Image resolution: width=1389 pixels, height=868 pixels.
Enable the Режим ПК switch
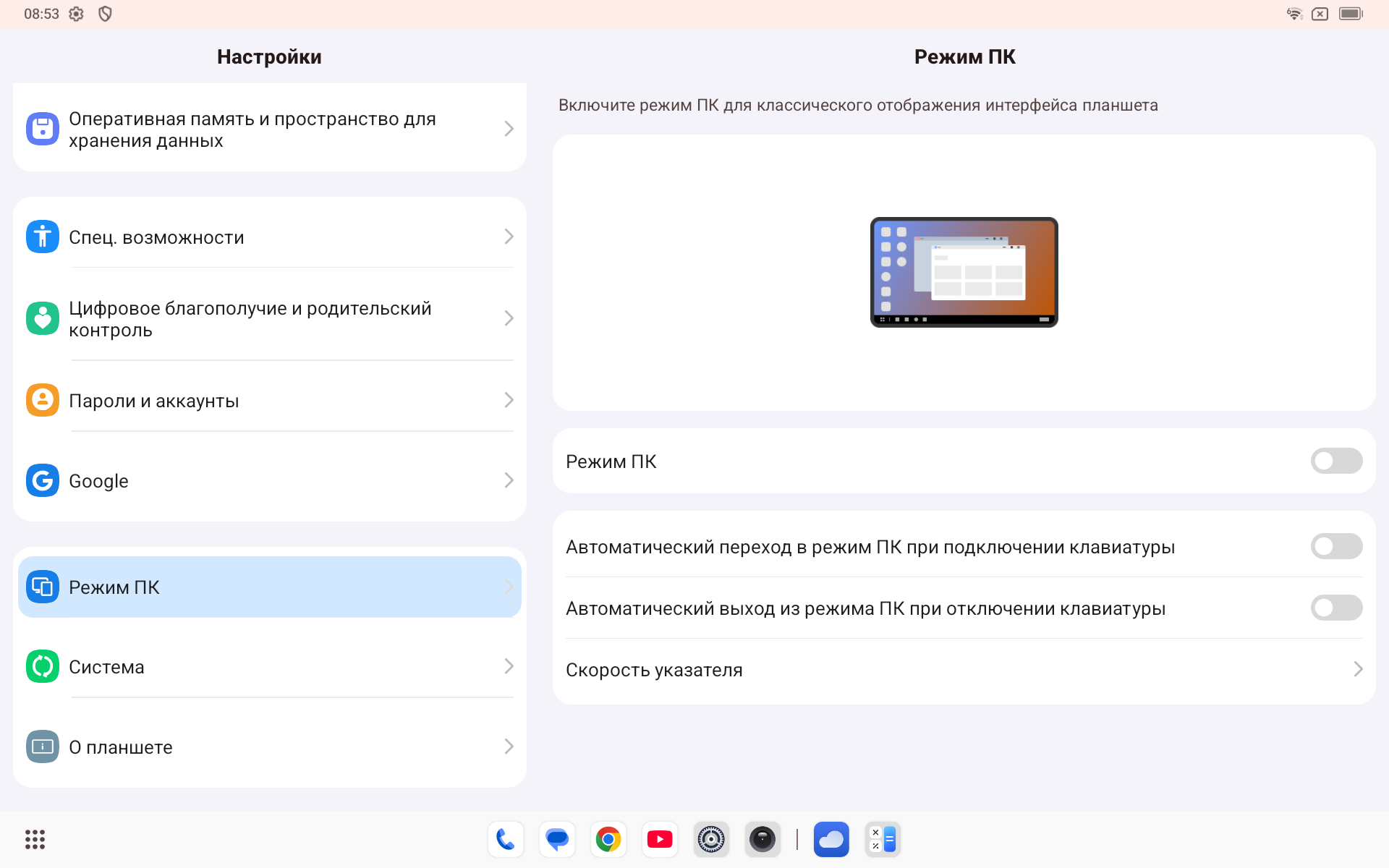pos(1335,461)
